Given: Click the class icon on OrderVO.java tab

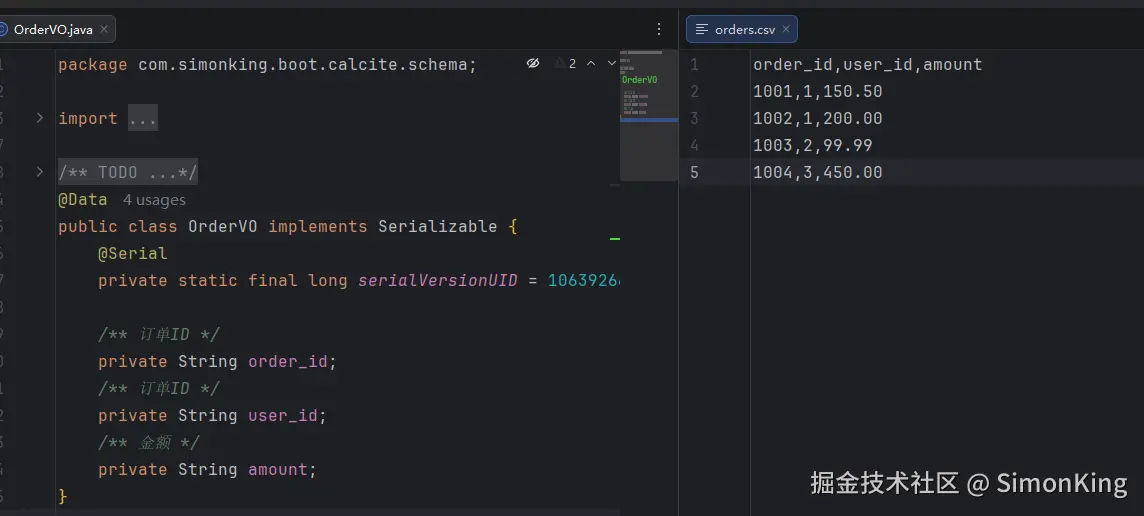Looking at the screenshot, I should coord(3,30).
